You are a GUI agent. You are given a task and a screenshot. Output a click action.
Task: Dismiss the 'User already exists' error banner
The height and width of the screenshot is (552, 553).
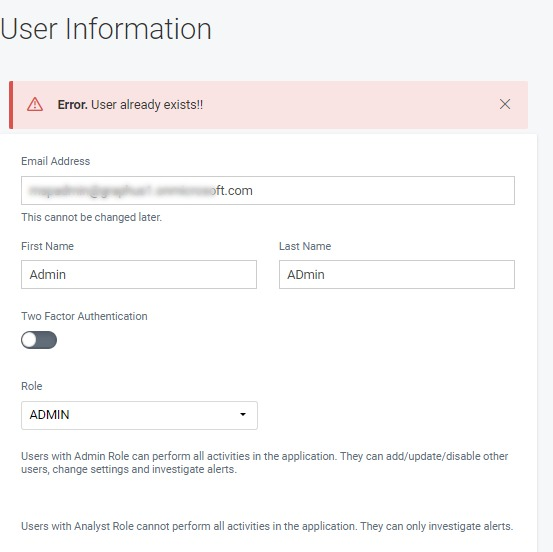[x=505, y=104]
